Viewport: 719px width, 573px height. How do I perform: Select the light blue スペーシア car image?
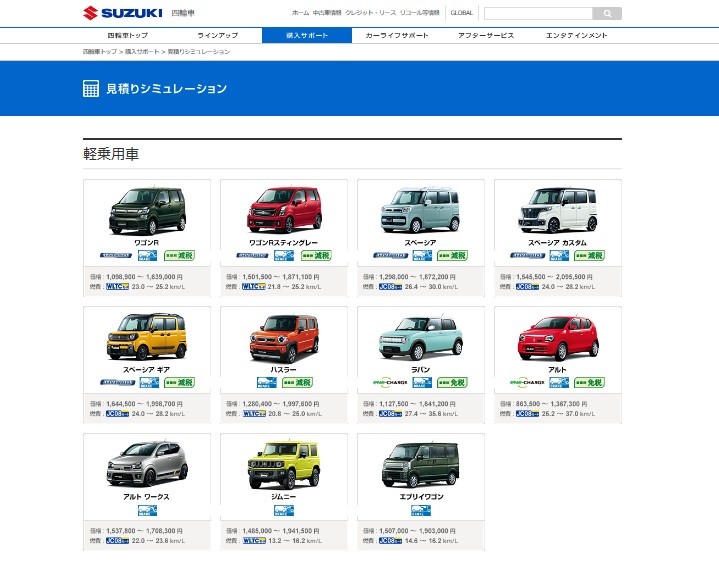420,210
